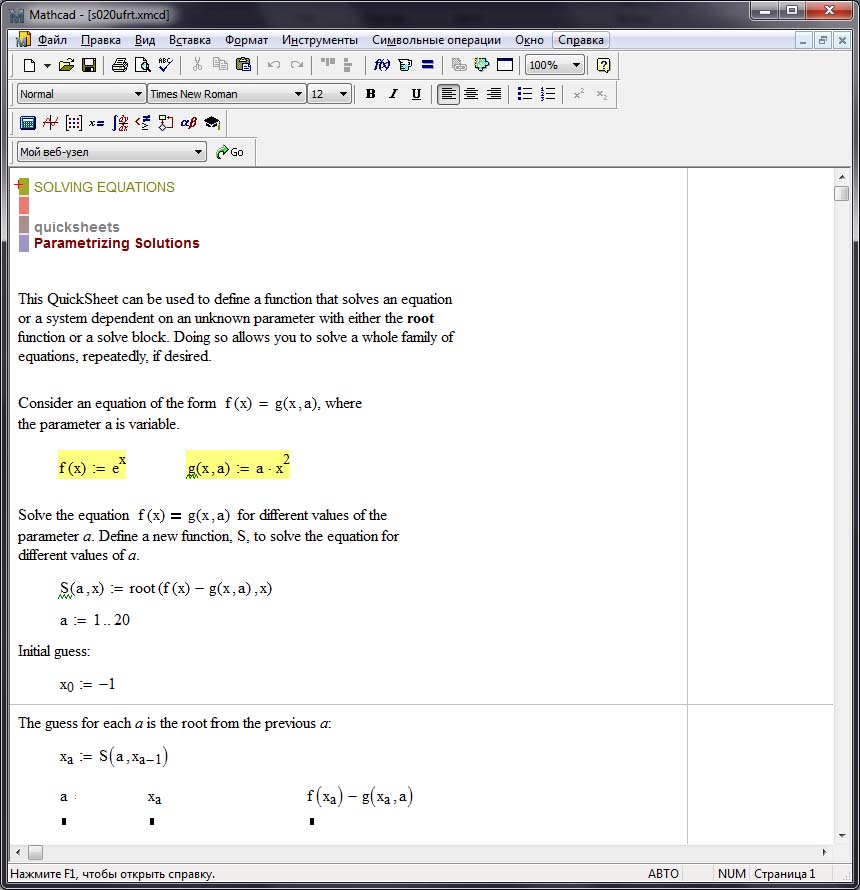Select the highlighted f(x) := e^x definition

(x=92, y=465)
